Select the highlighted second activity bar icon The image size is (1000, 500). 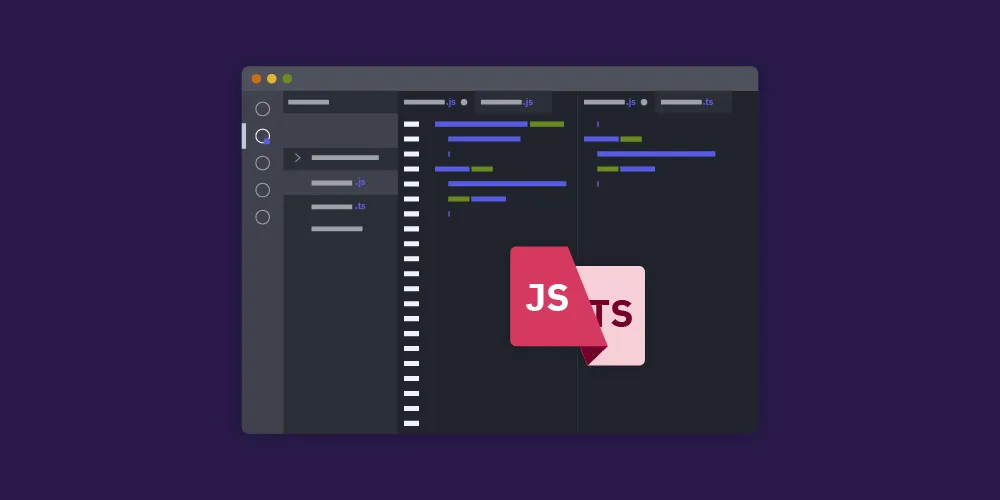(x=262, y=136)
